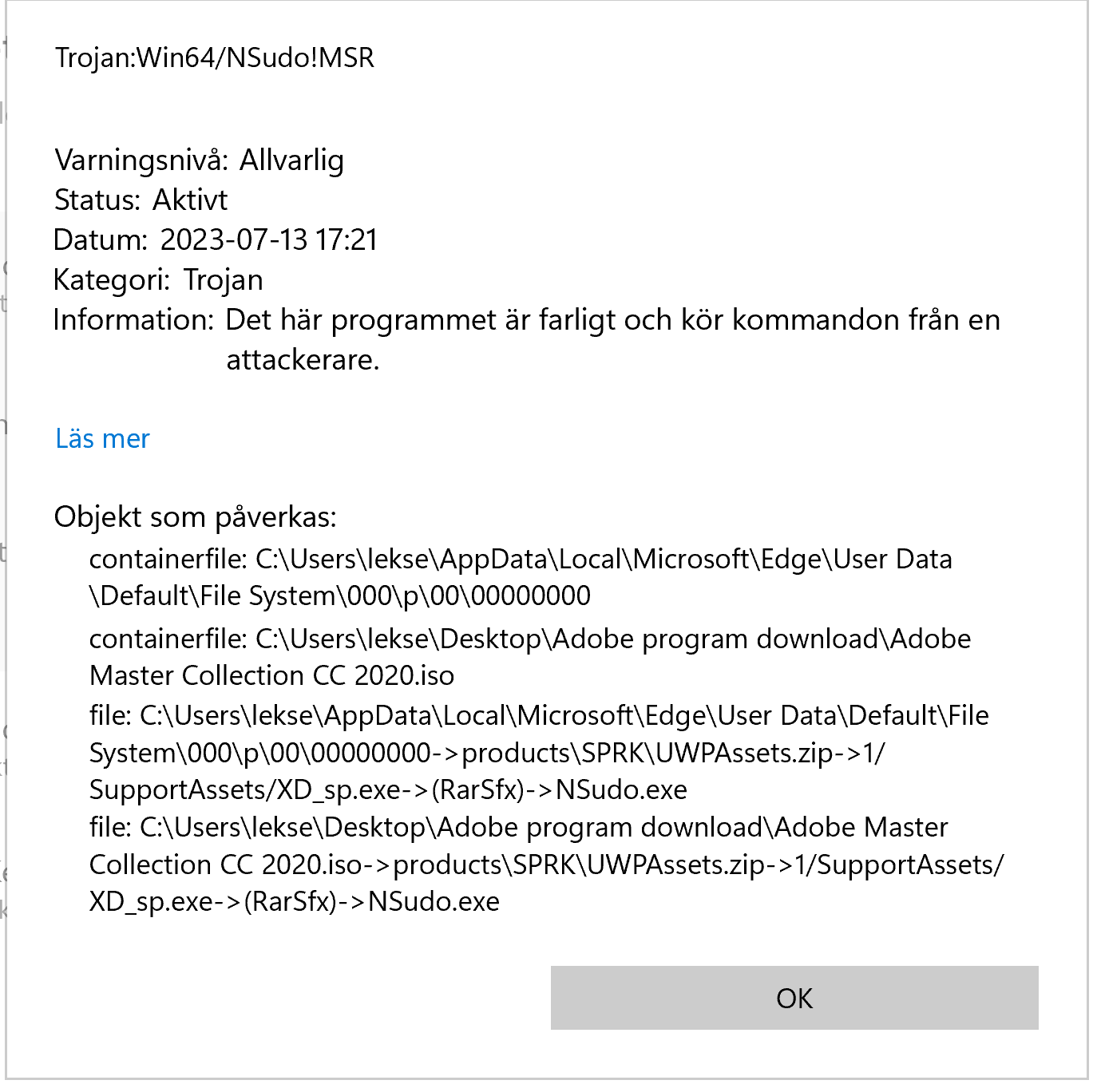This screenshot has height=1092, width=1093.
Task: Click the Varningsnivå: Allvarlig text
Action: [x=199, y=160]
